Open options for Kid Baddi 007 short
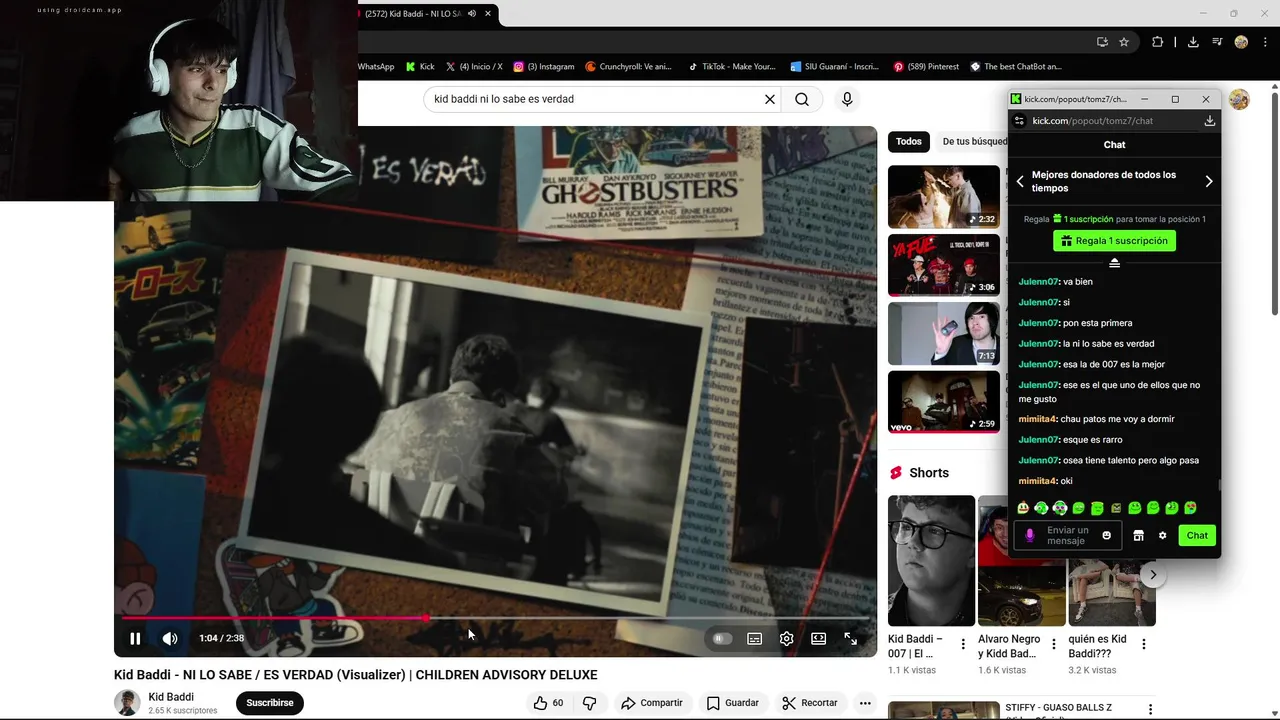This screenshot has height=720, width=1280. (x=963, y=644)
